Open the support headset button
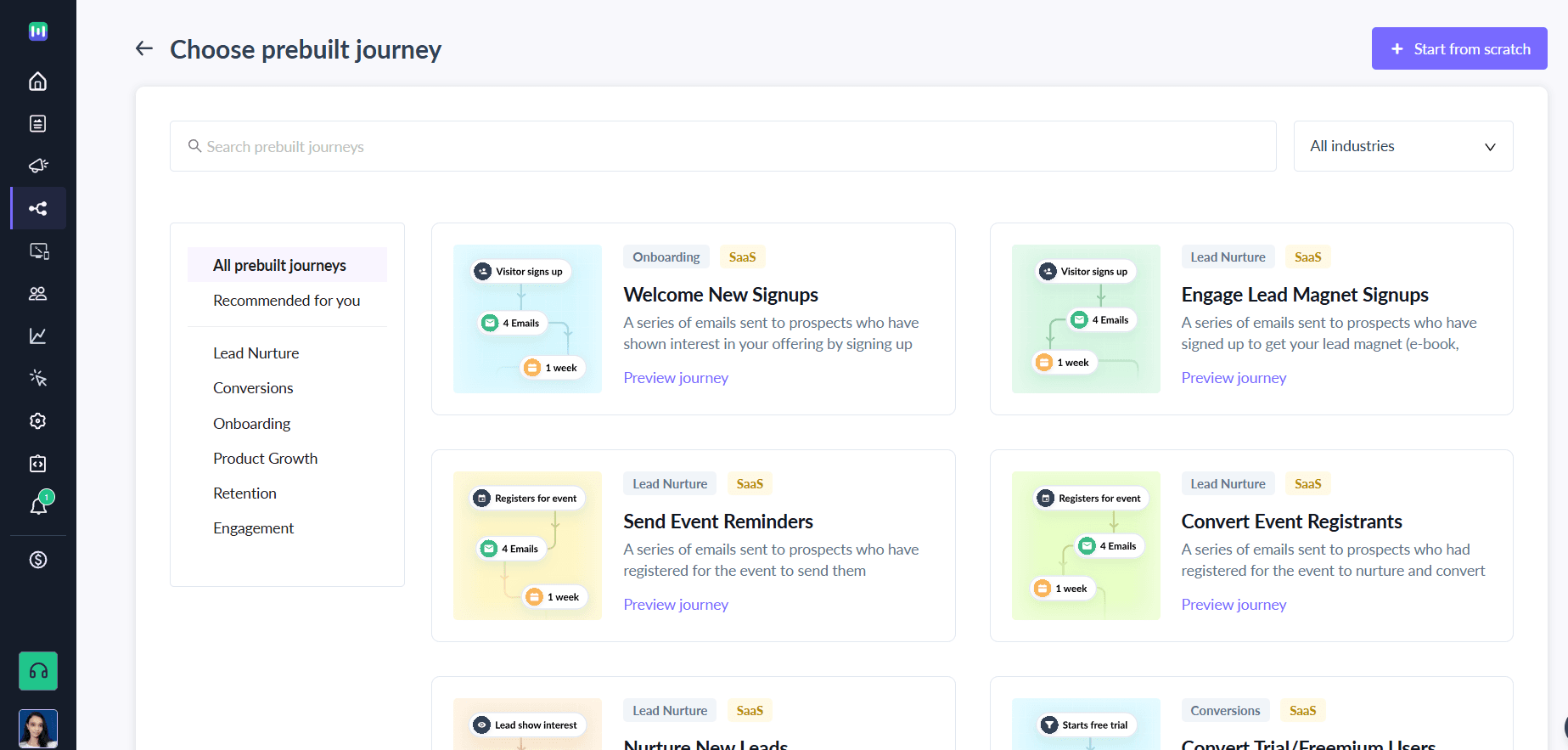 click(x=38, y=671)
